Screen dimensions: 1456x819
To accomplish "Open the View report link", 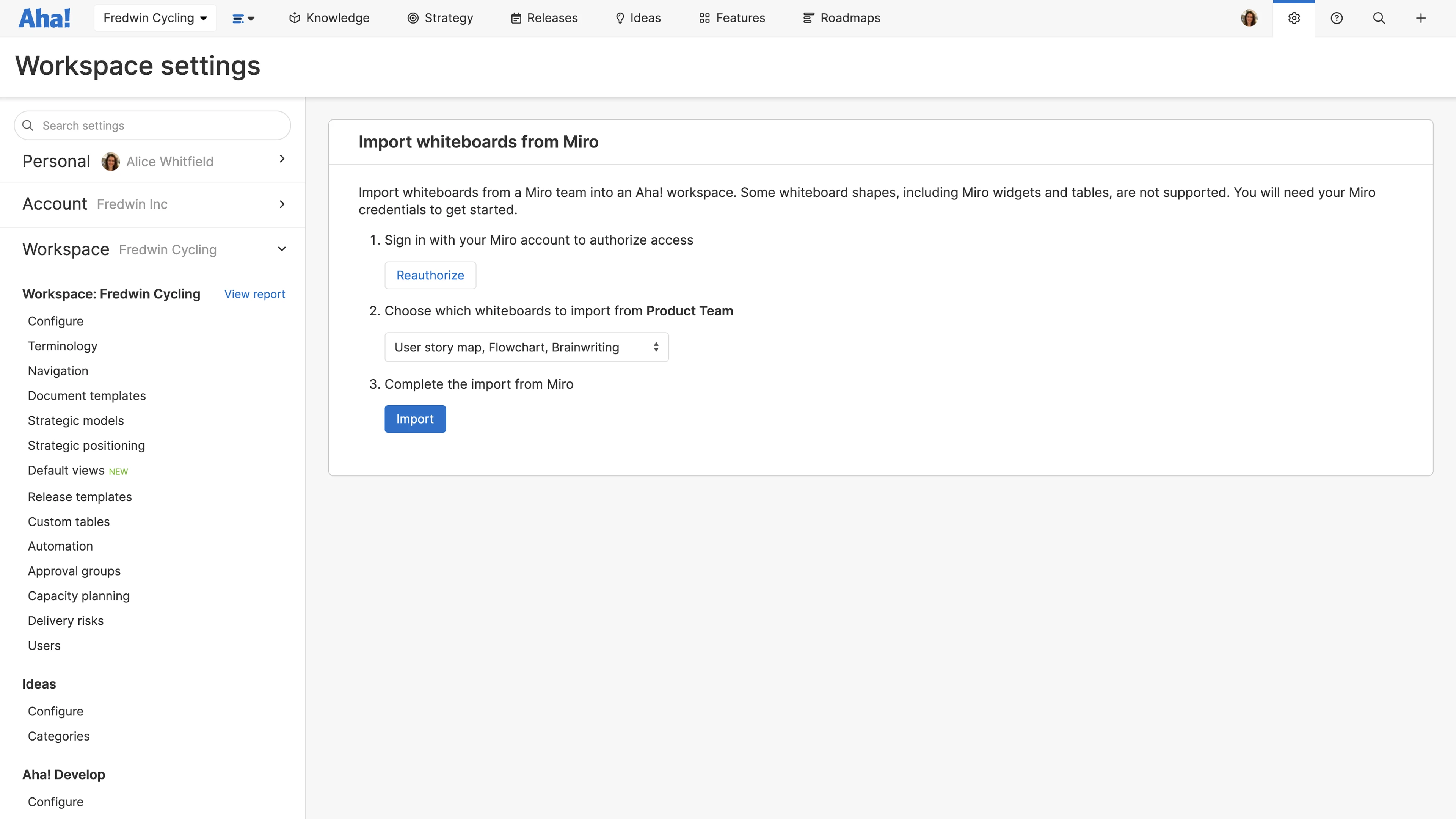I will pos(254,294).
